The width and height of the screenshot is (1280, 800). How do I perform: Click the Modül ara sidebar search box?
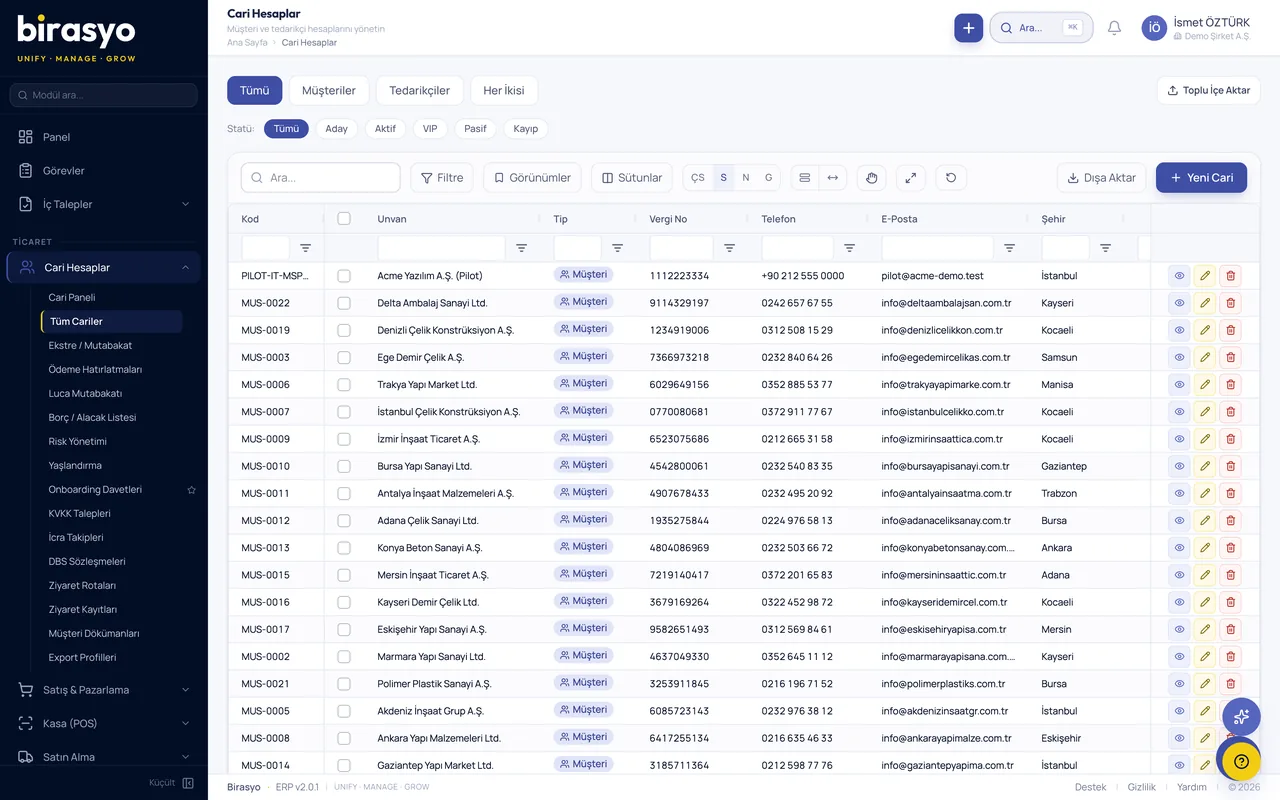(x=104, y=95)
